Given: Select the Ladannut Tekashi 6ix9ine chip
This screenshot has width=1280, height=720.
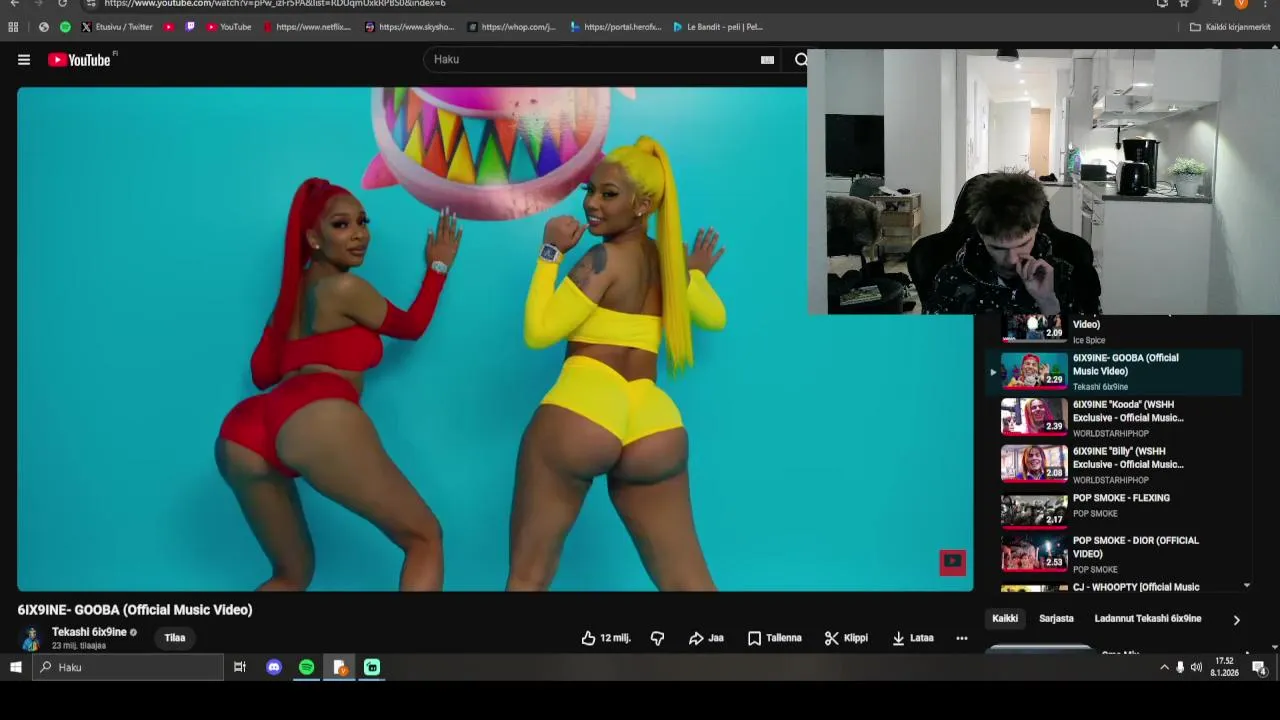Looking at the screenshot, I should 1148,619.
